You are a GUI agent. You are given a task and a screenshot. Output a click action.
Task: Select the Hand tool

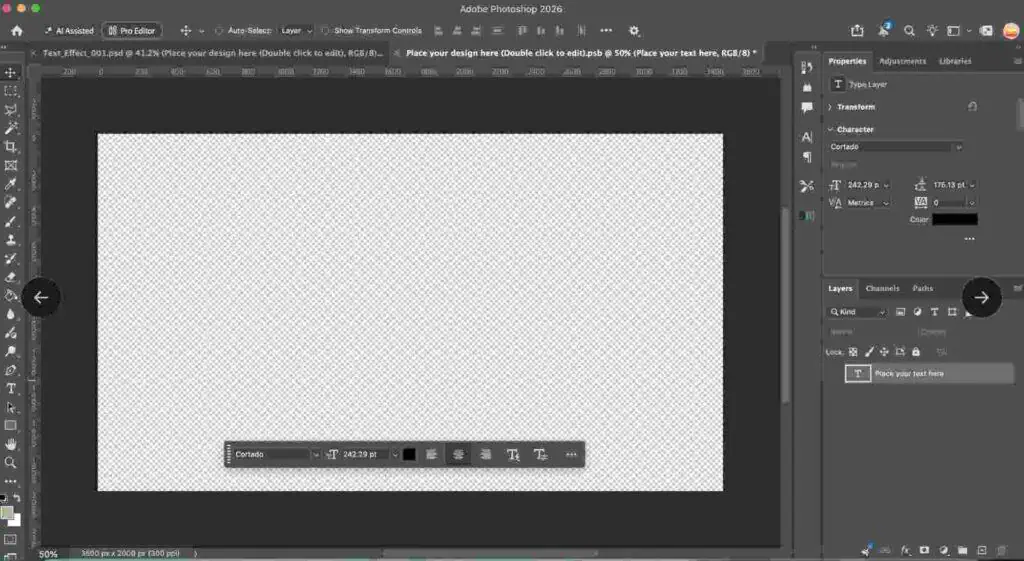[10, 444]
